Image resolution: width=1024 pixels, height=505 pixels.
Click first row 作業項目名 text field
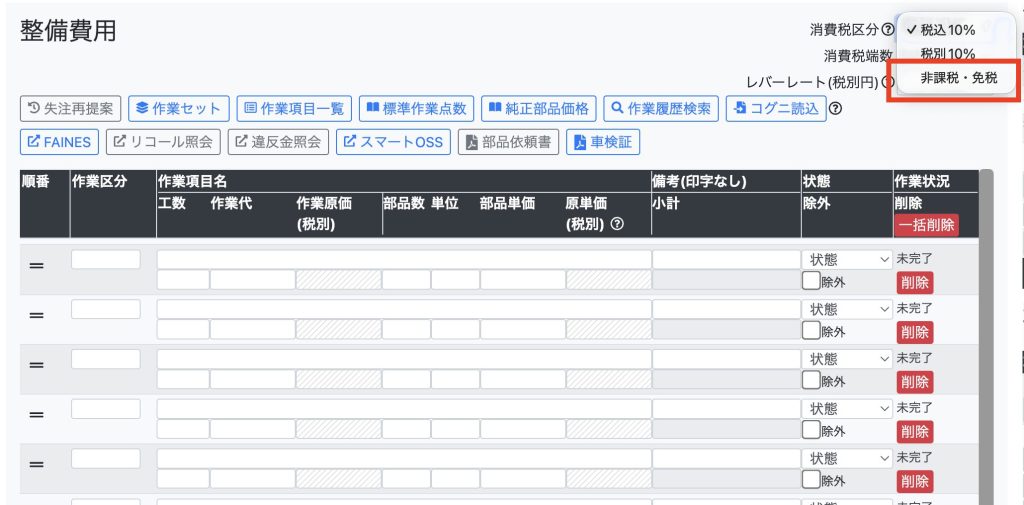pos(403,260)
